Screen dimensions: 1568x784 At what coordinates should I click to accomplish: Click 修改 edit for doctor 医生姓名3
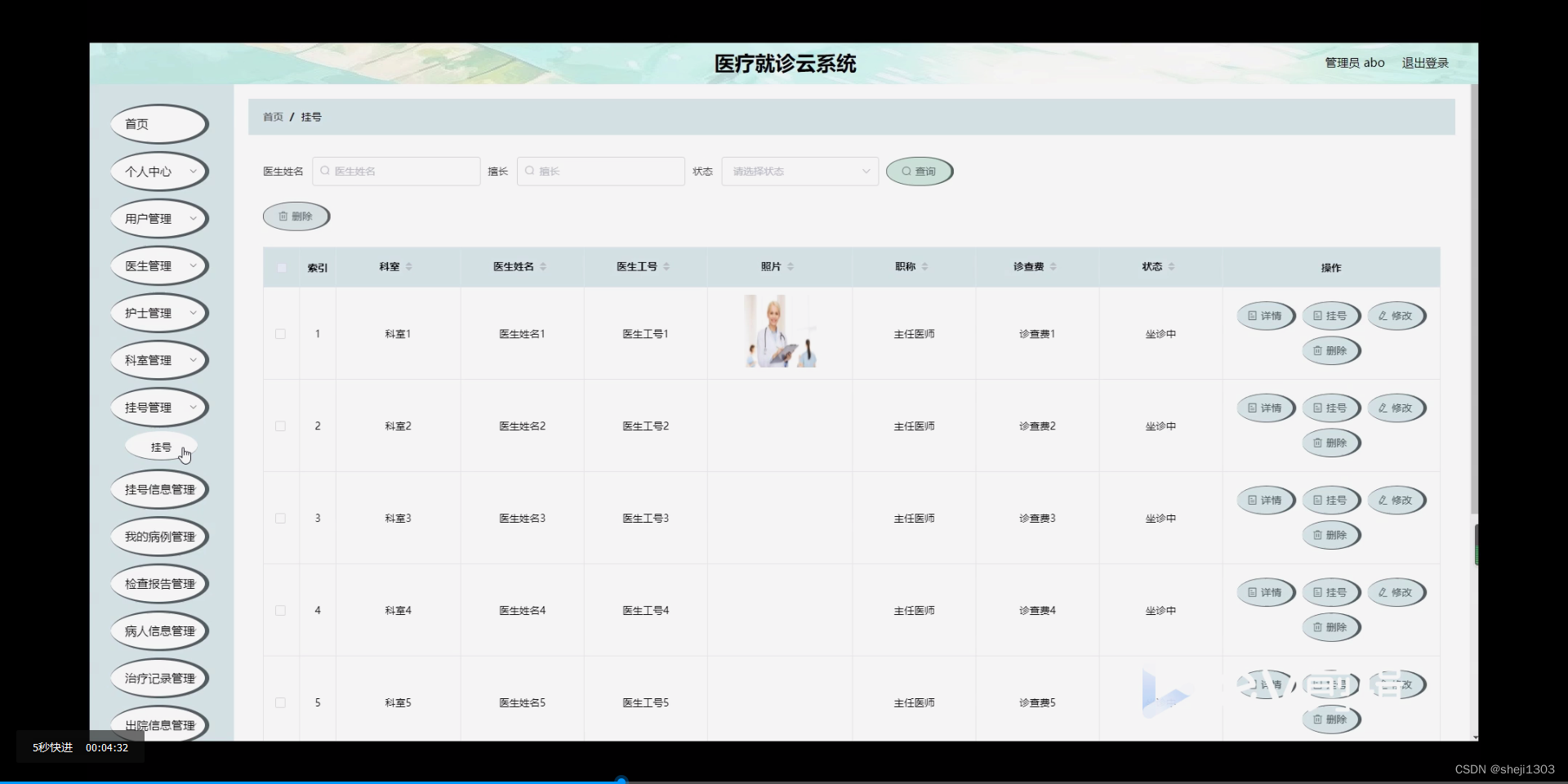click(x=1396, y=500)
